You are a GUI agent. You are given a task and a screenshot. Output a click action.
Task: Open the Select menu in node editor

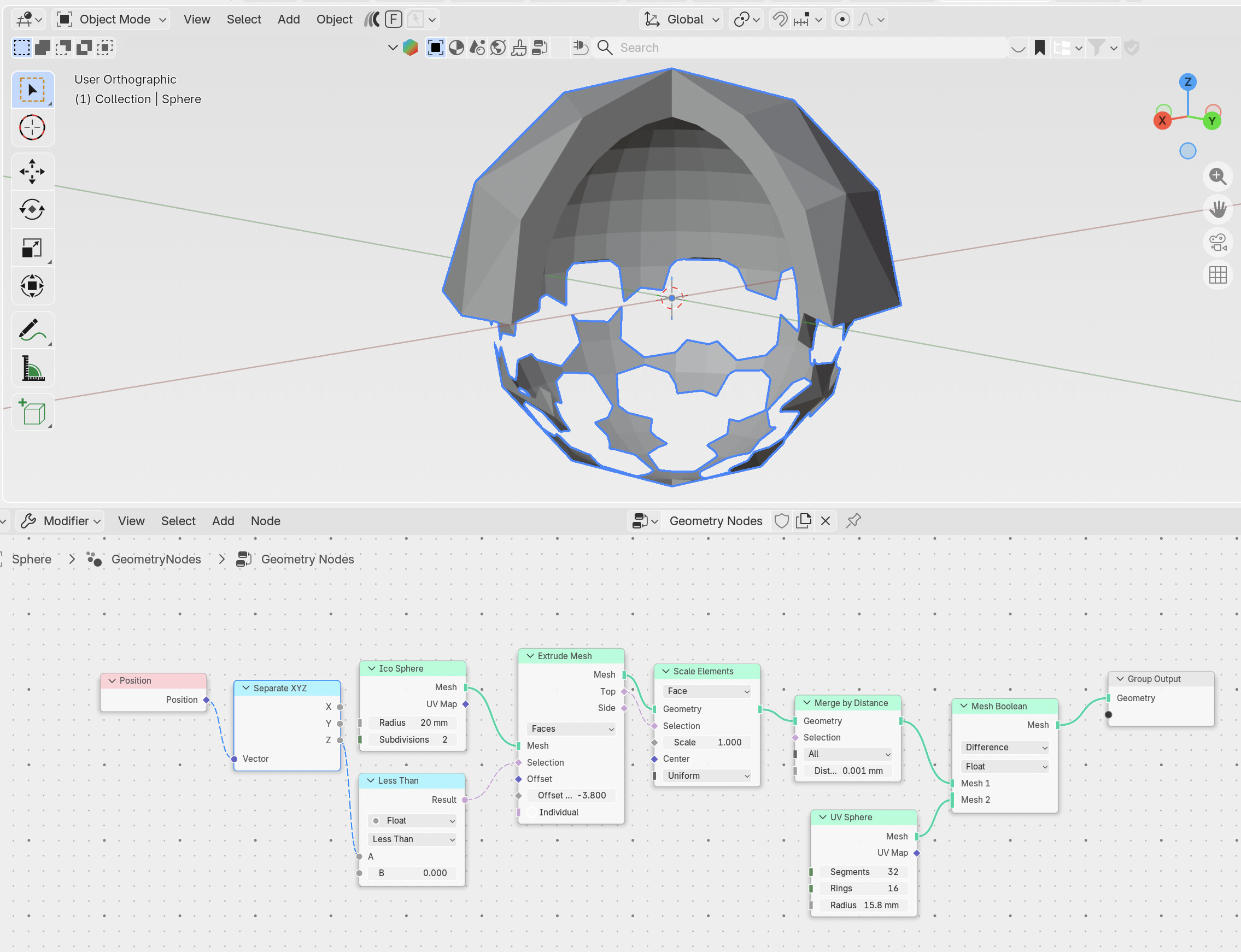(178, 521)
